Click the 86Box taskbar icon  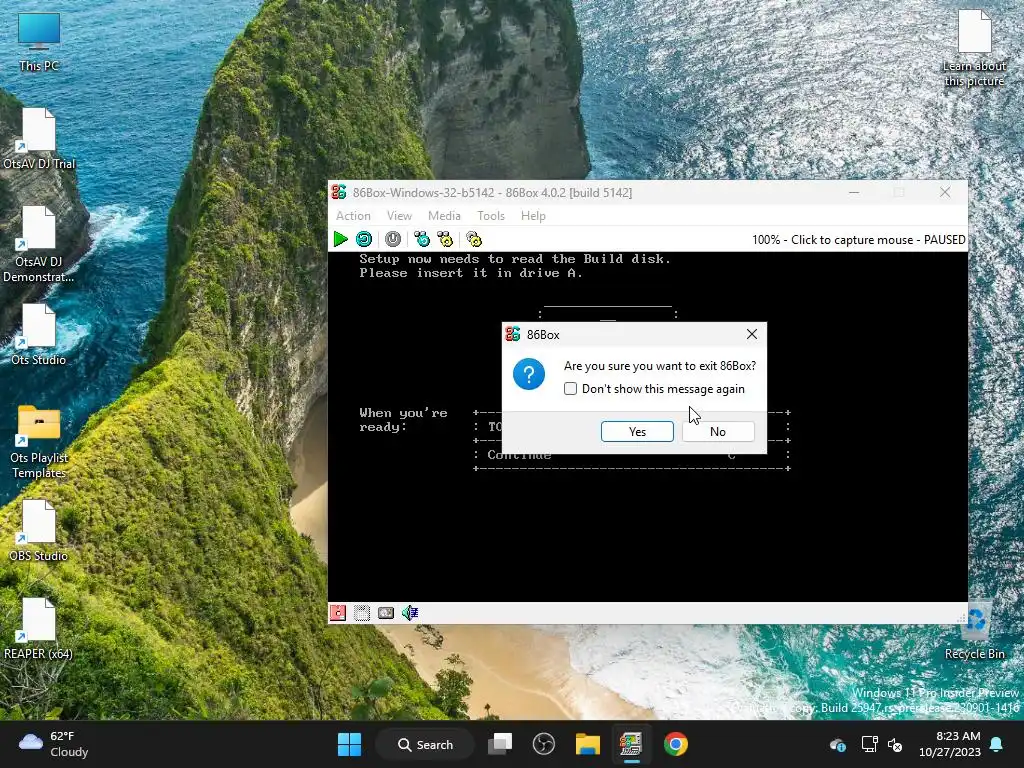[631, 744]
